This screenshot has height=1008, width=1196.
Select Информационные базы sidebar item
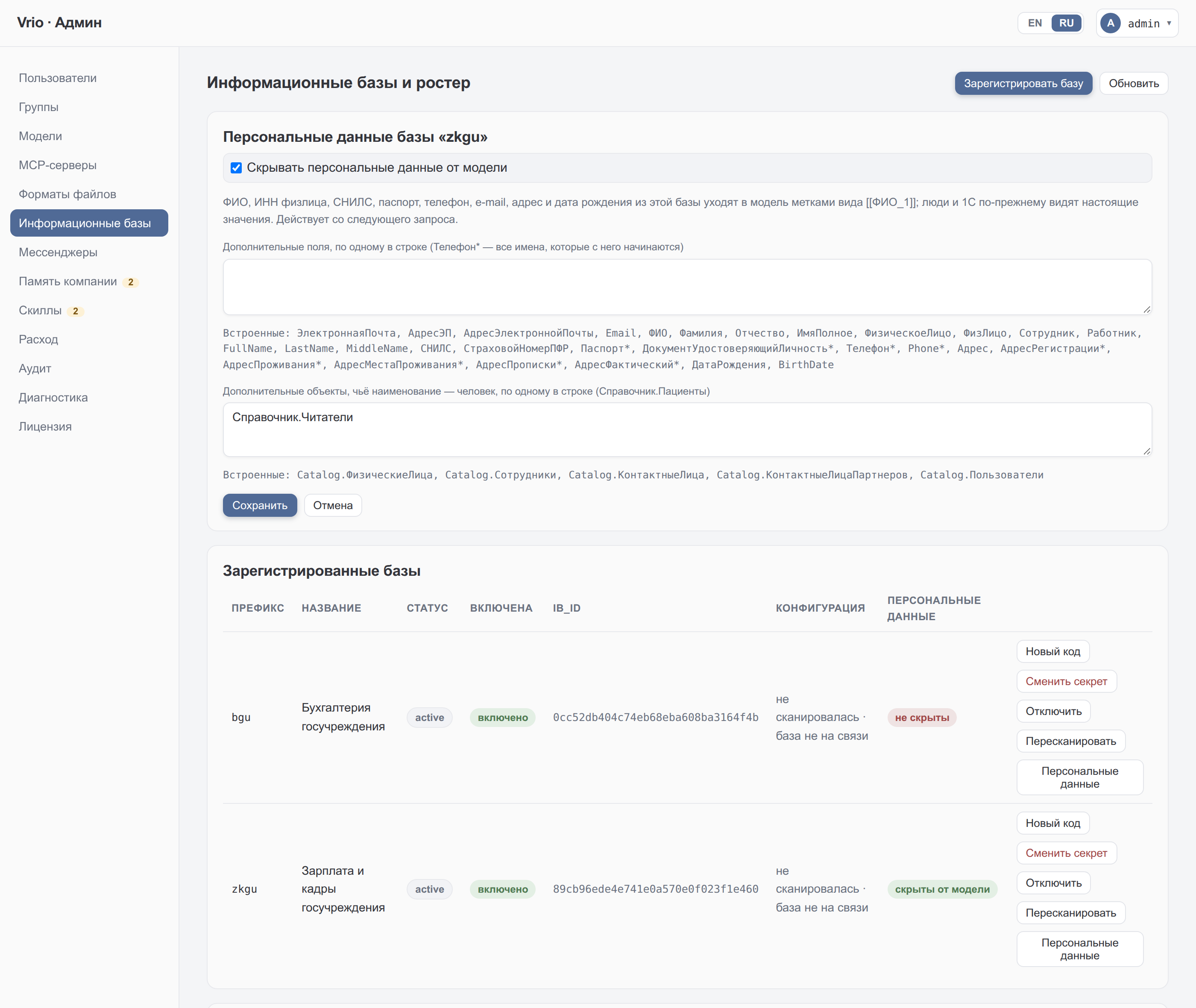coord(89,223)
